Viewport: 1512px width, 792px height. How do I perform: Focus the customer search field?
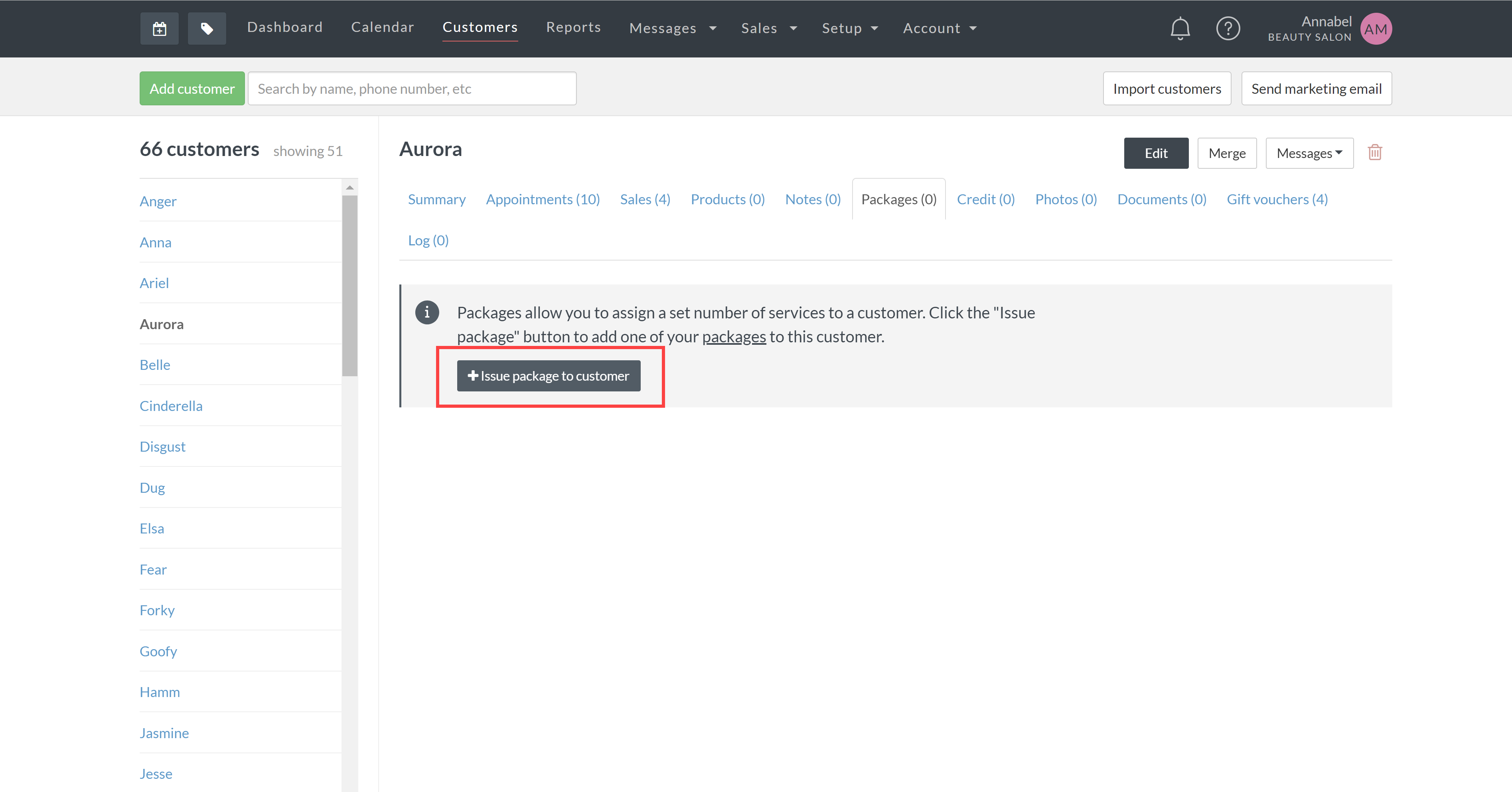tap(411, 89)
